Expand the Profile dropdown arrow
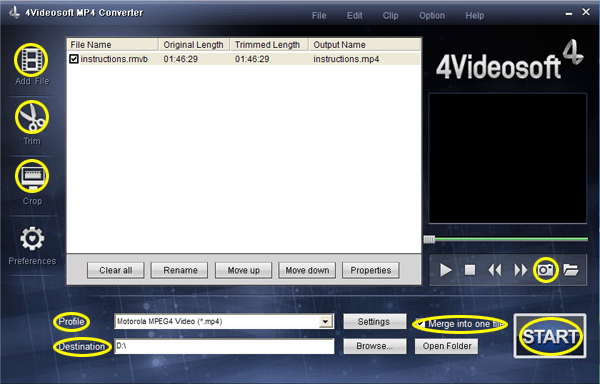Screen dimensions: 600x384 [326, 322]
